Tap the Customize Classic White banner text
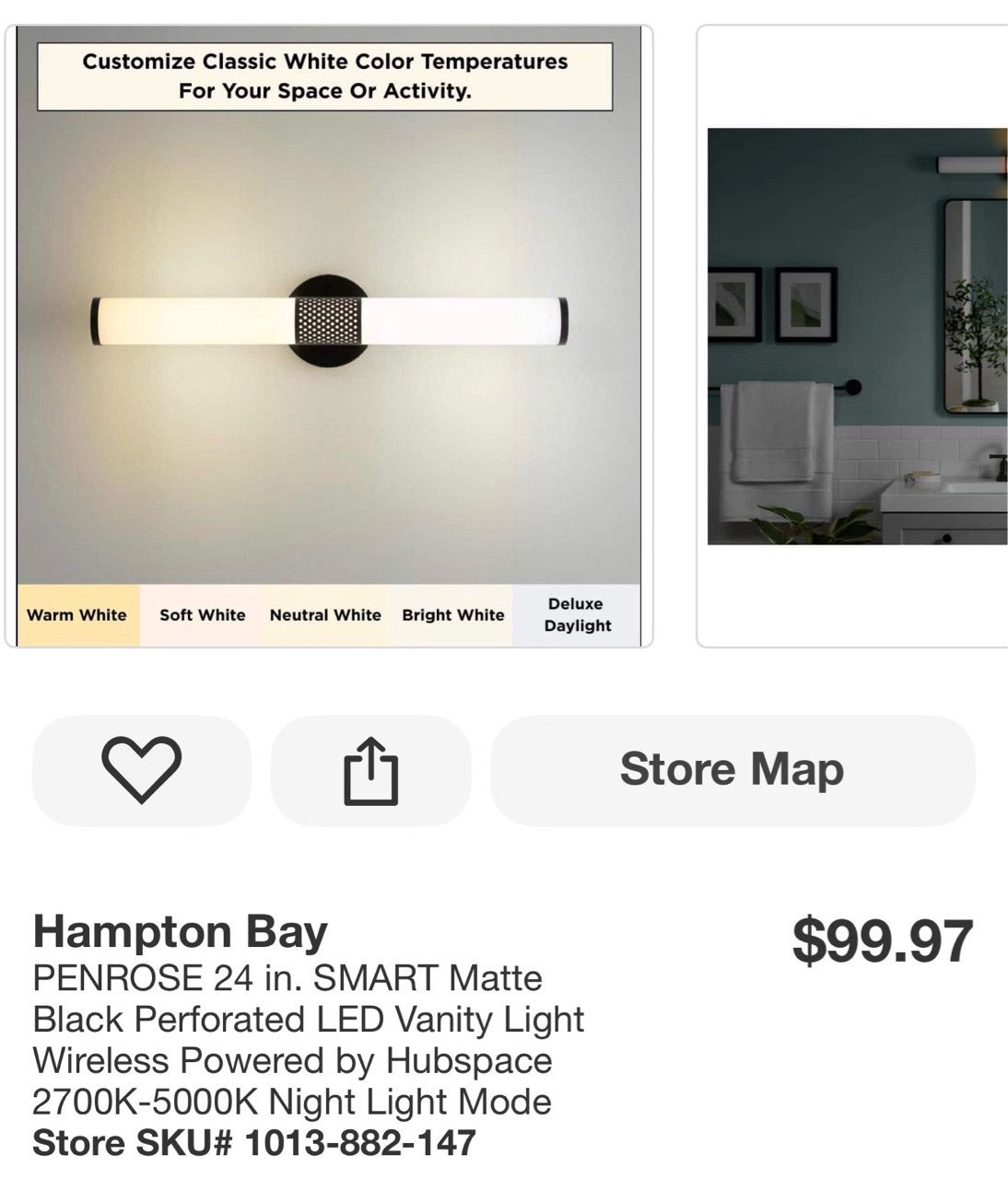 [324, 76]
